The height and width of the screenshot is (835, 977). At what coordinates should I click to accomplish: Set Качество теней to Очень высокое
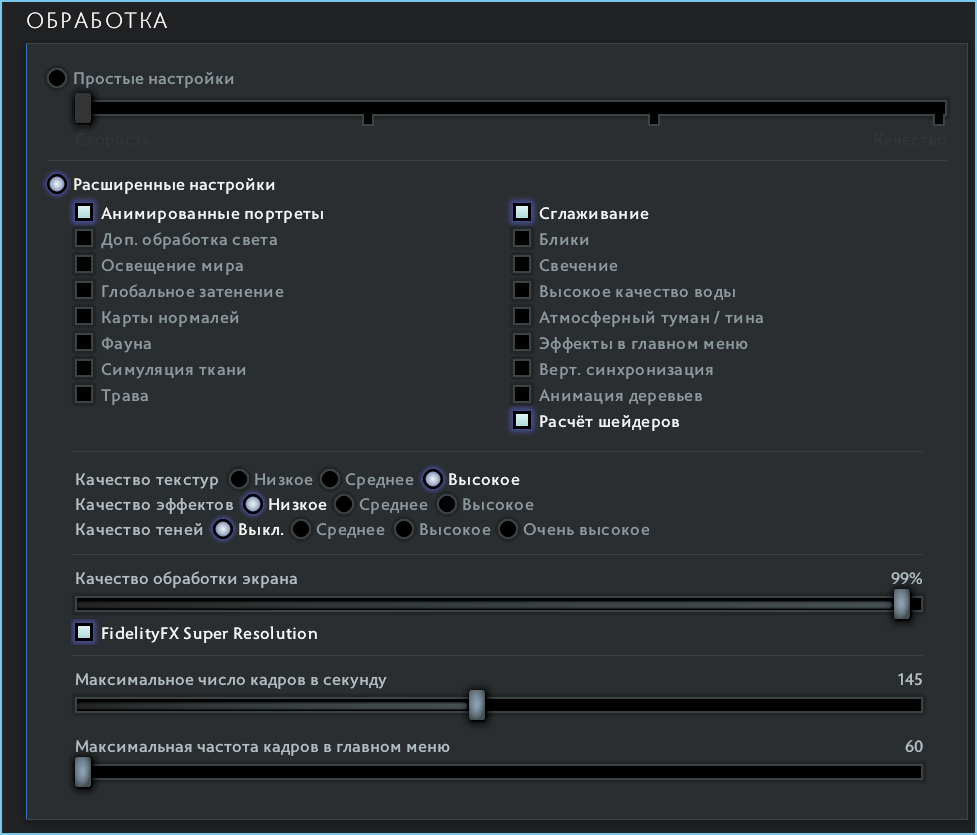pos(509,529)
